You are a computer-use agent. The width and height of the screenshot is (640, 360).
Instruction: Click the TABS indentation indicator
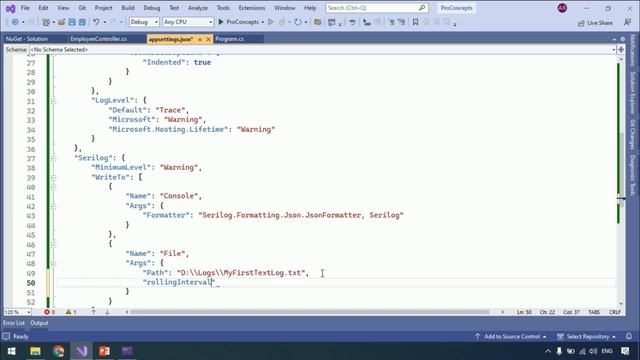pyautogui.click(x=594, y=312)
